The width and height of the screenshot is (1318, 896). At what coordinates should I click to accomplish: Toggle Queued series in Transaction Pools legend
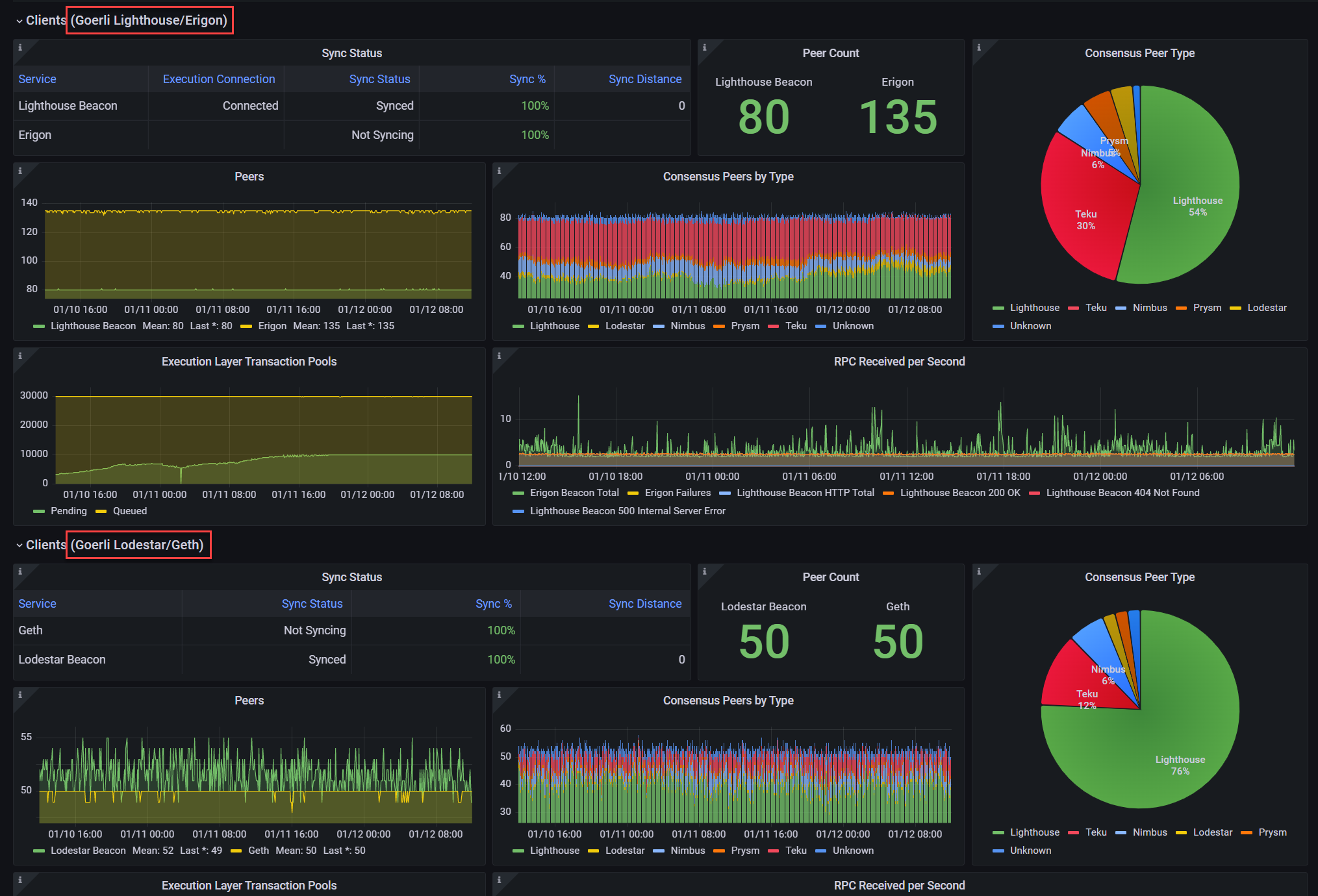point(130,511)
